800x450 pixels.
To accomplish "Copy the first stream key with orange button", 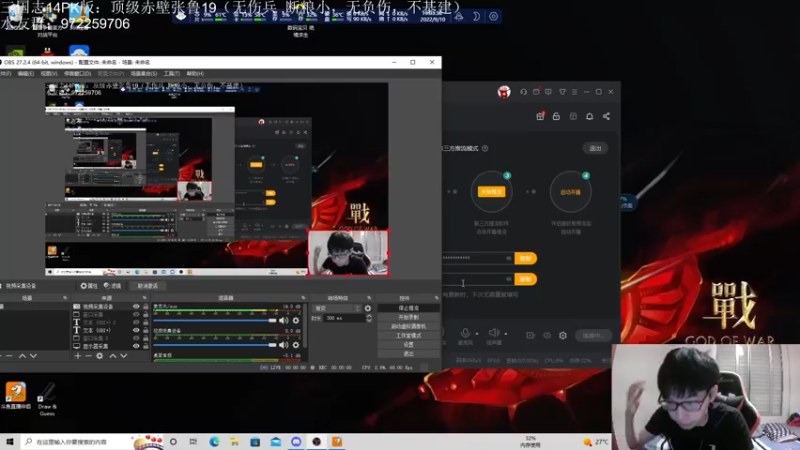I will [526, 258].
